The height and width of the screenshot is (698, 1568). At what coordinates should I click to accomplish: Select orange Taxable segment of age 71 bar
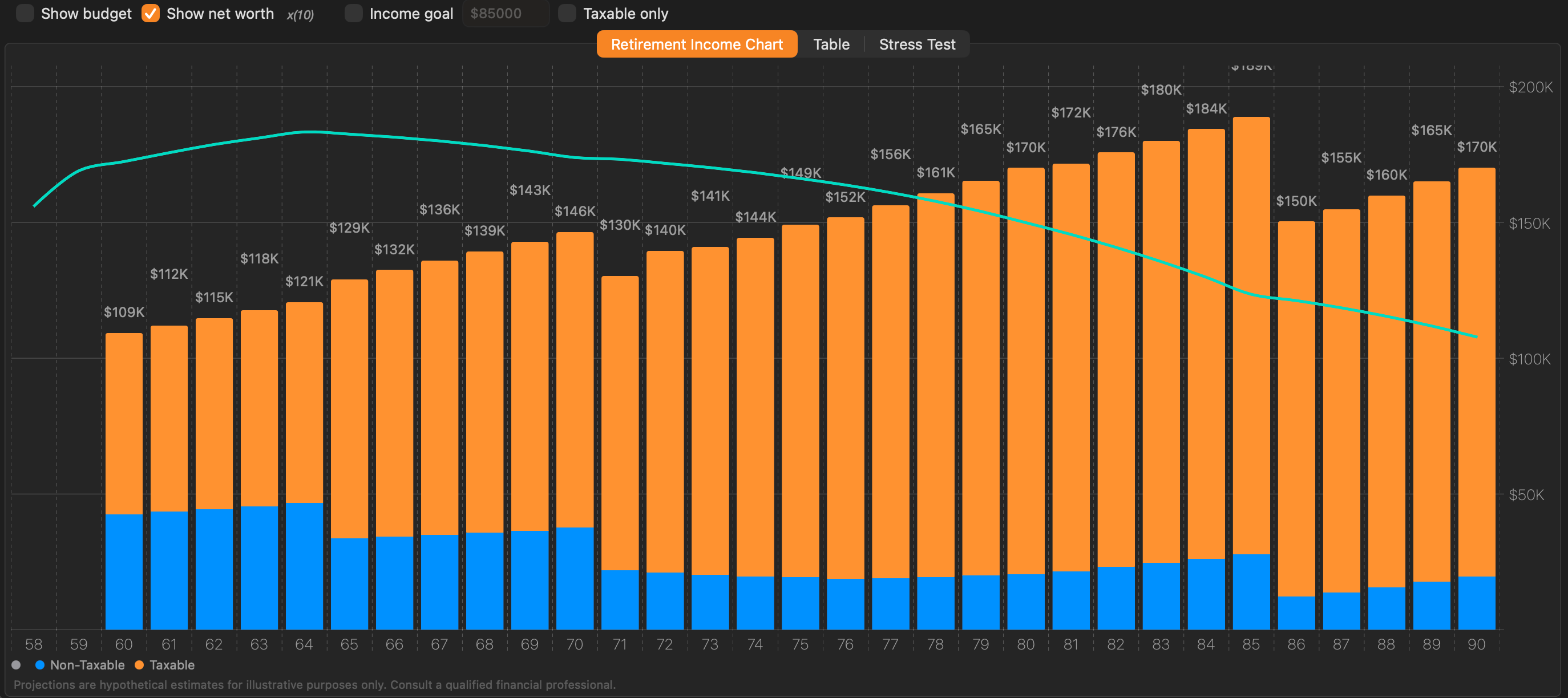click(x=620, y=424)
